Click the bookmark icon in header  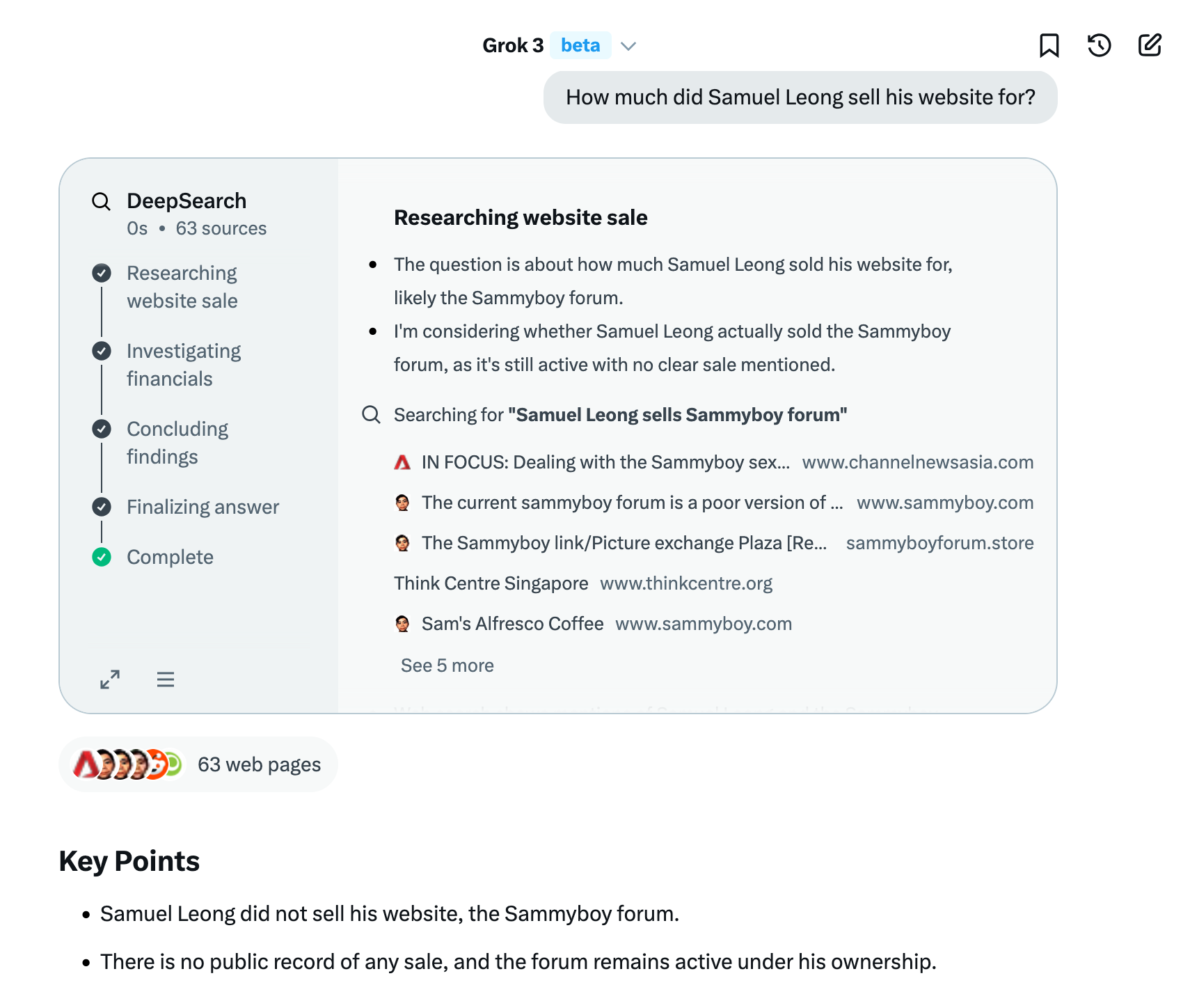point(1049,46)
